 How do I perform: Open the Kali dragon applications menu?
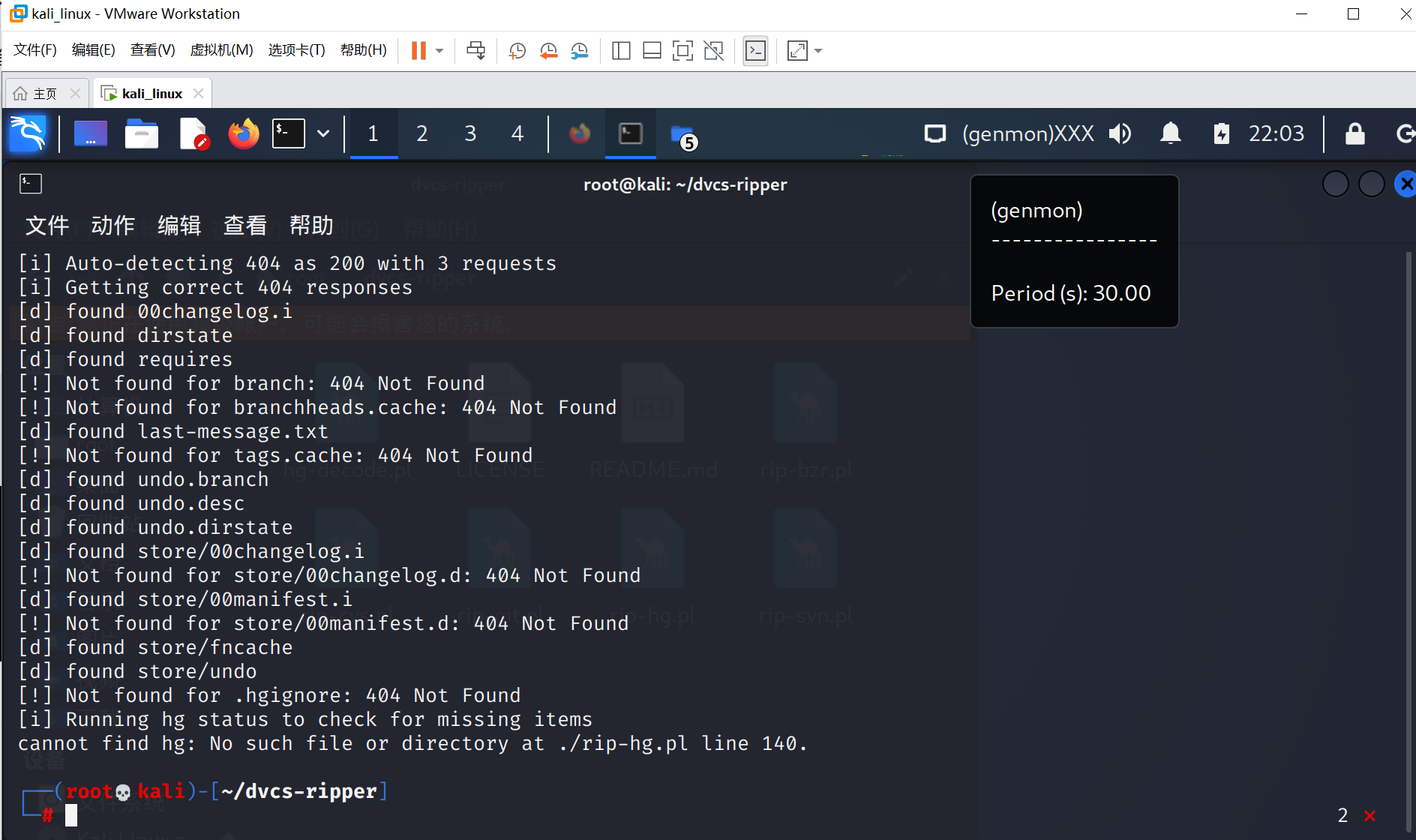(28, 134)
